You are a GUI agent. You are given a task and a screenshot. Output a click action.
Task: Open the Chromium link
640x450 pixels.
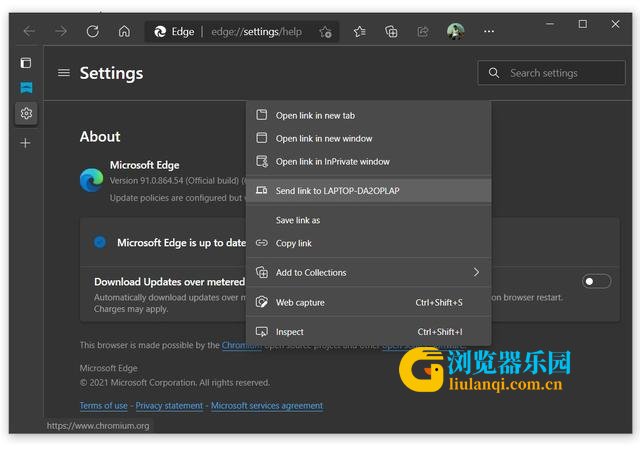(241, 345)
